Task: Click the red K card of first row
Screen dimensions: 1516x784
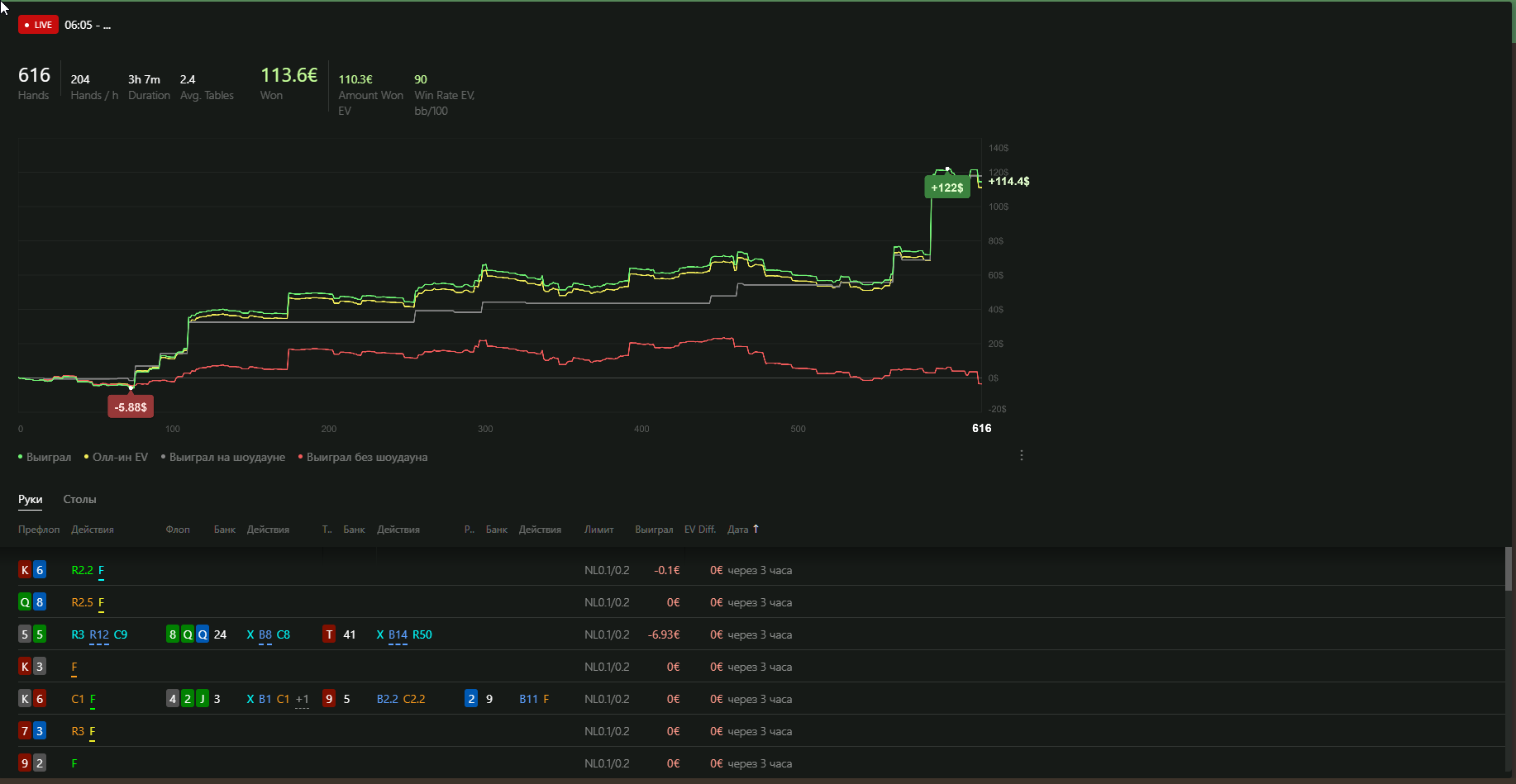Action: click(25, 570)
